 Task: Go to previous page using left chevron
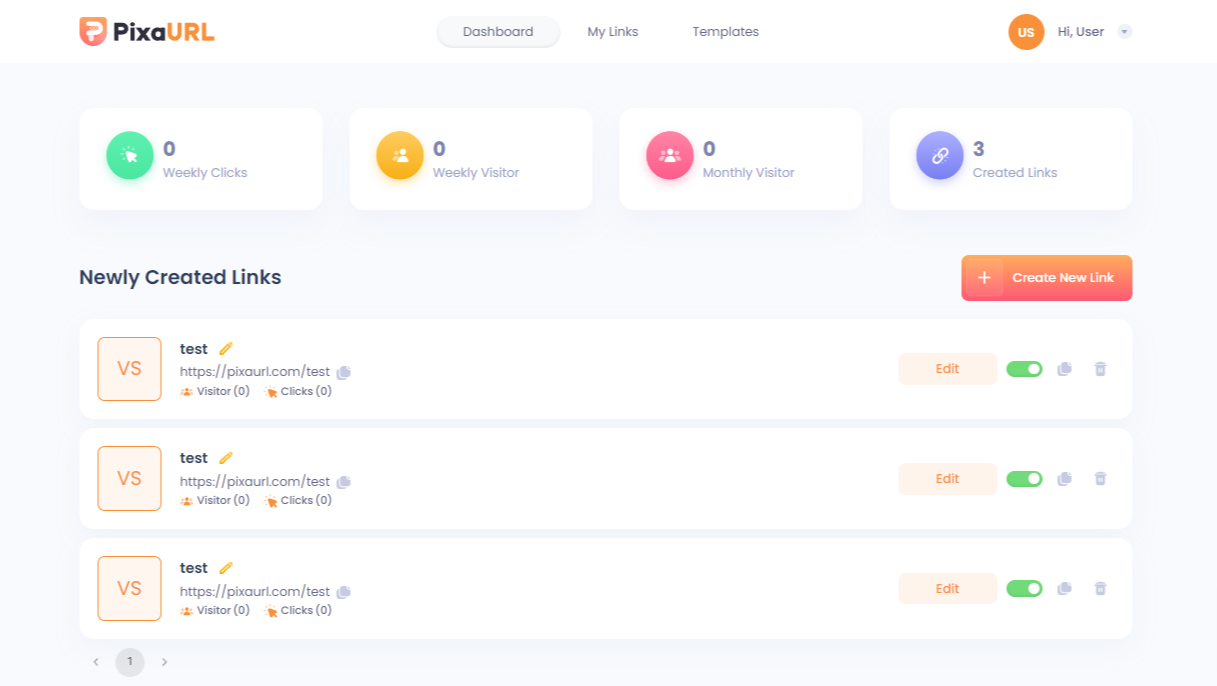pos(96,662)
